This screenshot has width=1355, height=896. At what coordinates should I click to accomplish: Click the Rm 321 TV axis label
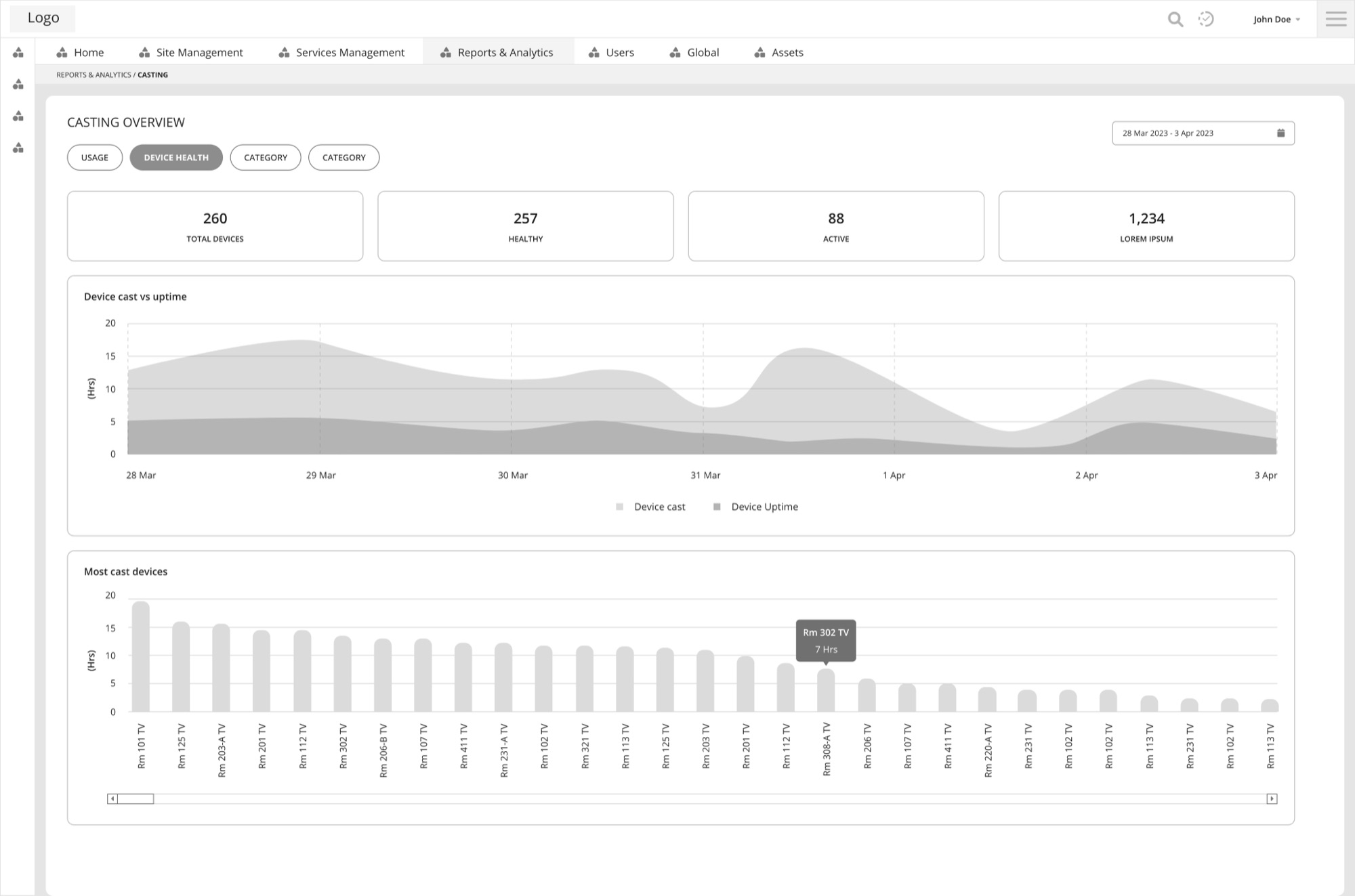pos(585,746)
